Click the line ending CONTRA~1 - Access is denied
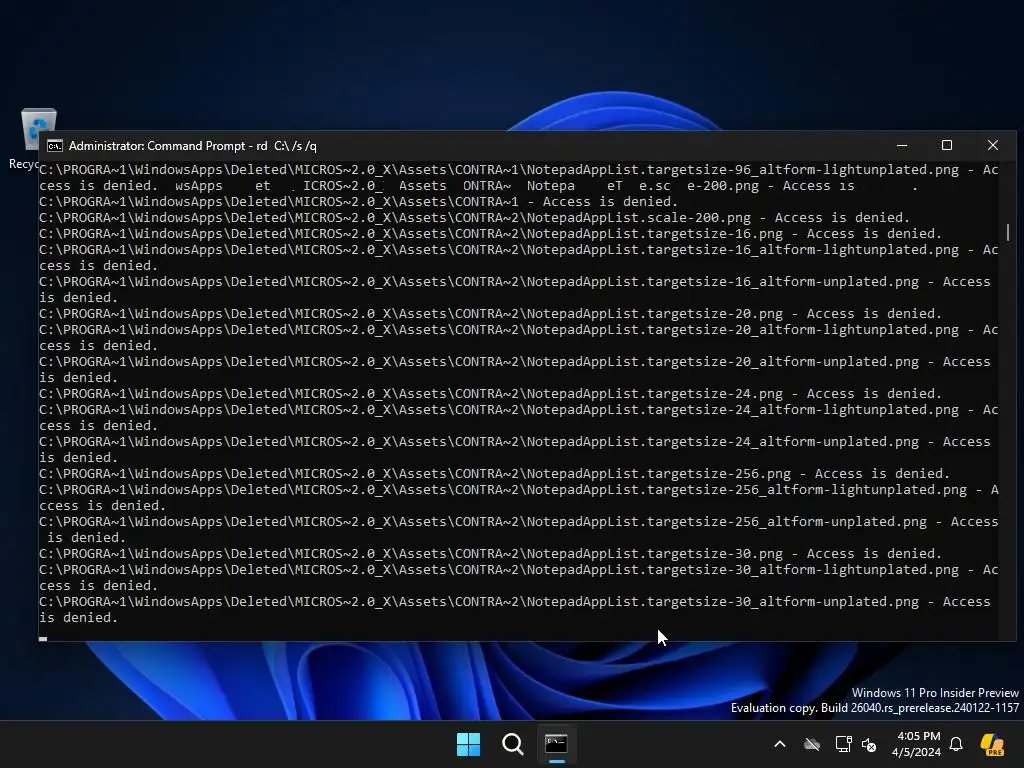This screenshot has height=768, width=1024. click(x=359, y=202)
